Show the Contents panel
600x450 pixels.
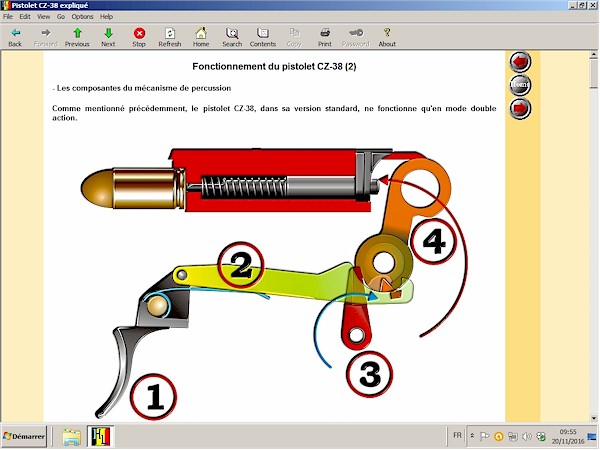click(x=263, y=38)
